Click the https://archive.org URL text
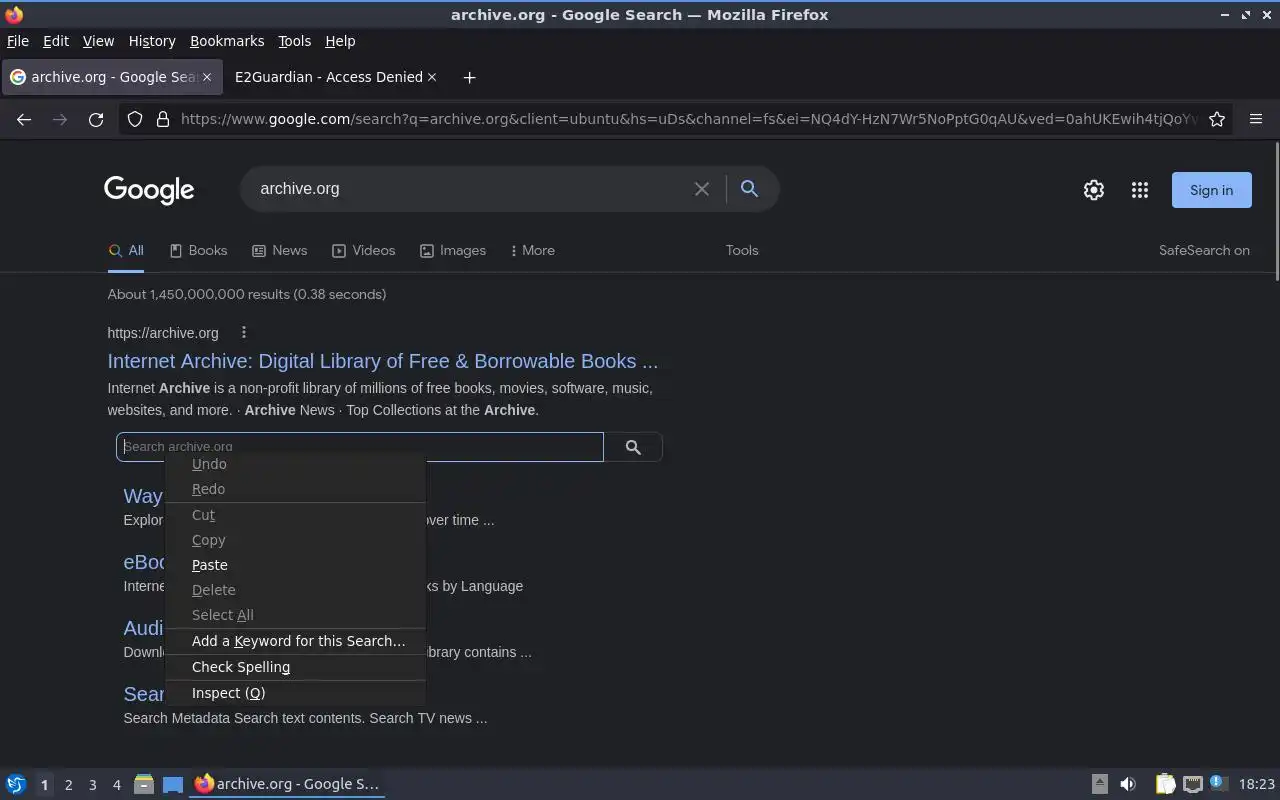The image size is (1280, 800). 163,333
